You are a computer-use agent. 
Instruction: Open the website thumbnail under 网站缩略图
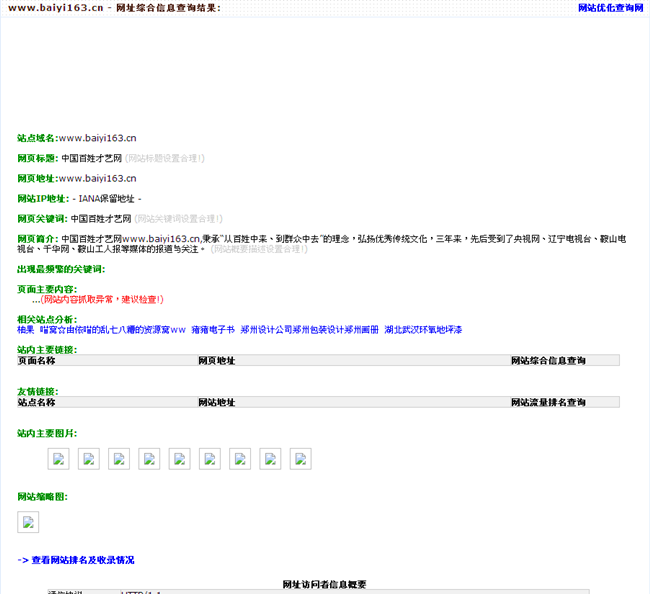[28, 522]
